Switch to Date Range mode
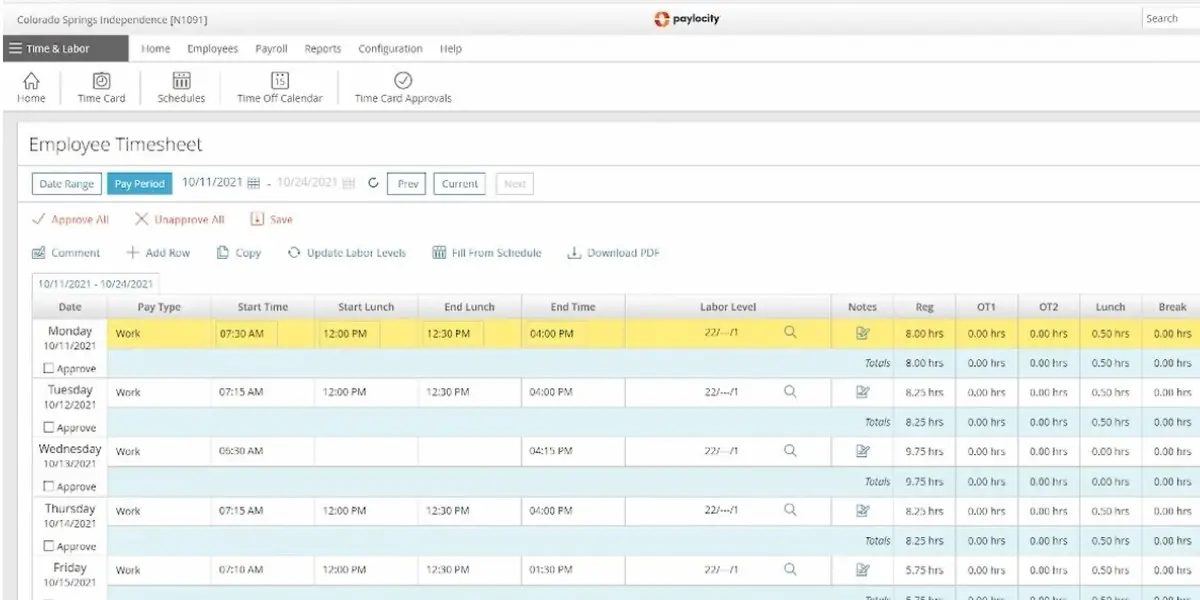 coord(65,184)
